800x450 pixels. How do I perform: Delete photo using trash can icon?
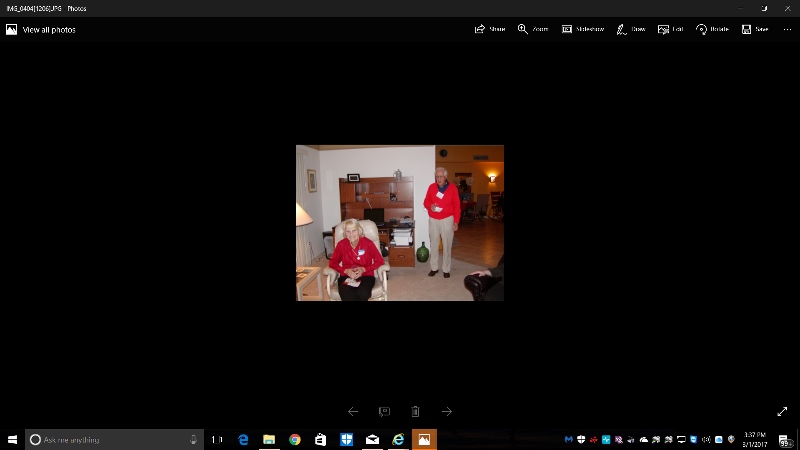point(415,411)
